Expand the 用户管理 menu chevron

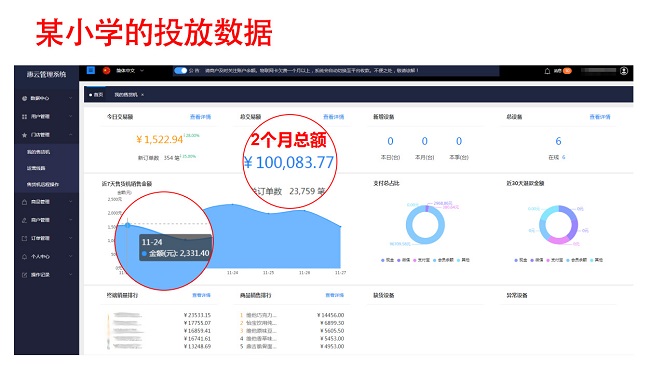[70, 116]
